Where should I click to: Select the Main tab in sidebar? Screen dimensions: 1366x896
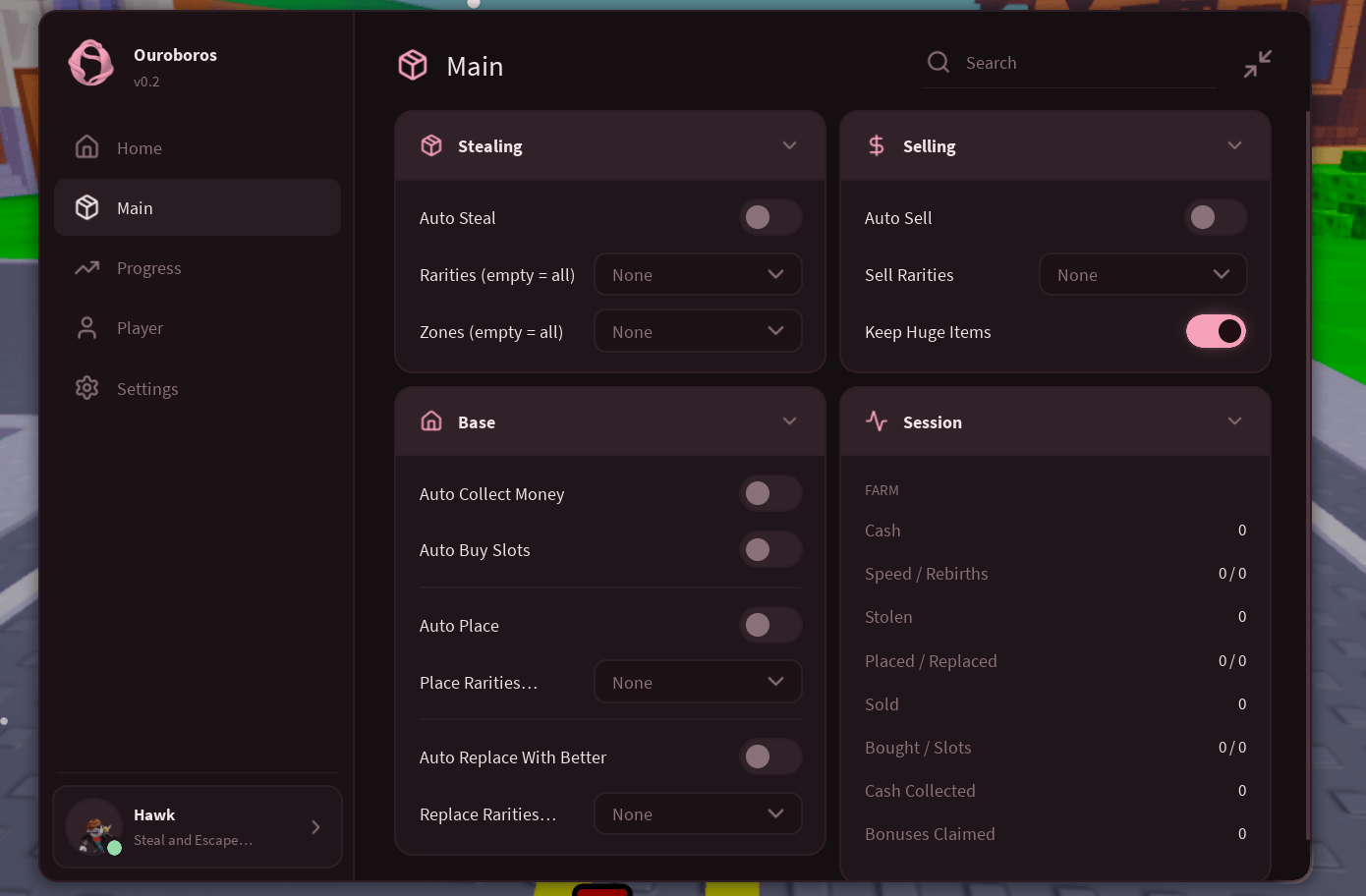198,207
